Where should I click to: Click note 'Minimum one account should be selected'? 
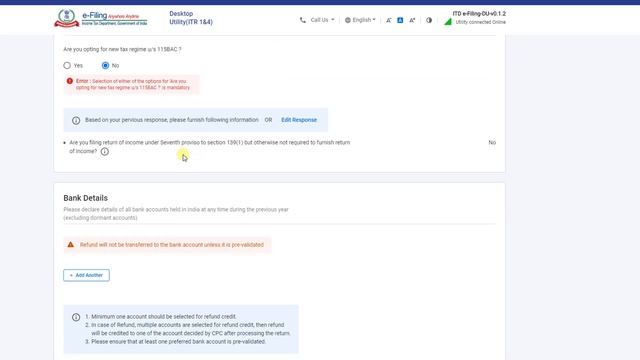(x=164, y=317)
